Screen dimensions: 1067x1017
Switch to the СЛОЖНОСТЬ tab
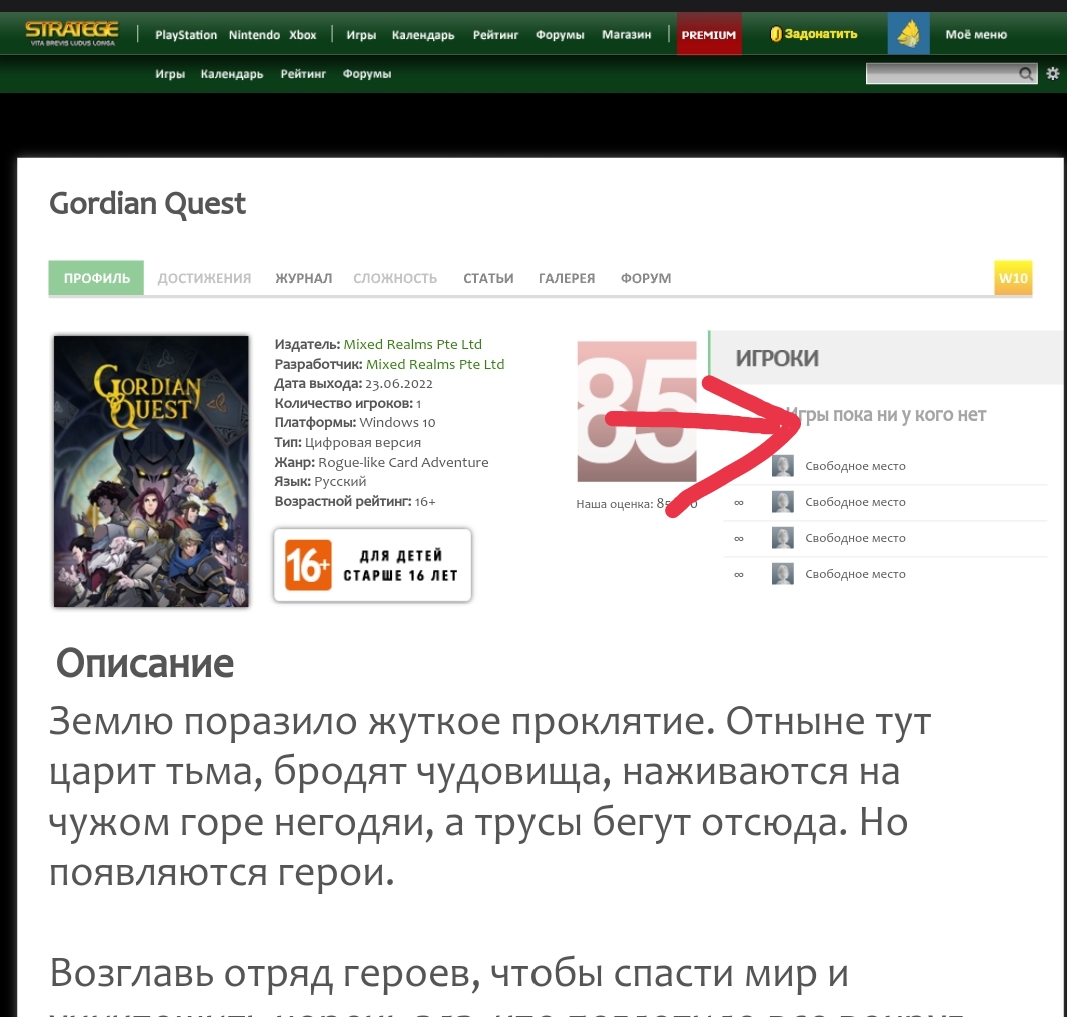395,278
